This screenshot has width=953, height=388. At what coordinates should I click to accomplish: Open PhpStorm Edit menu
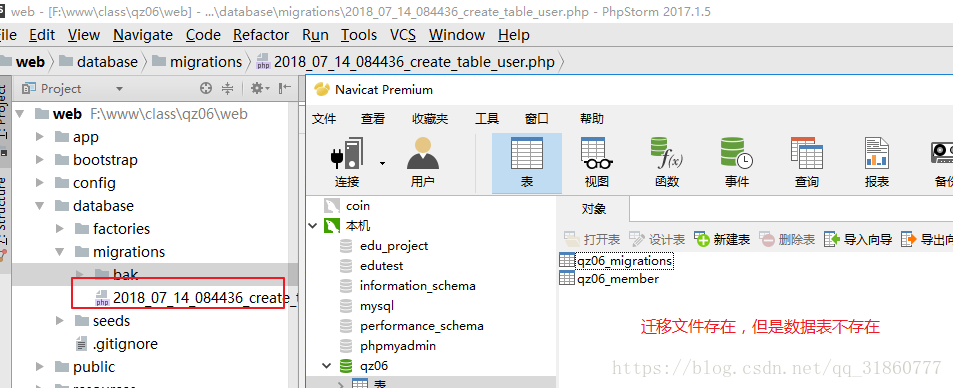click(x=42, y=35)
